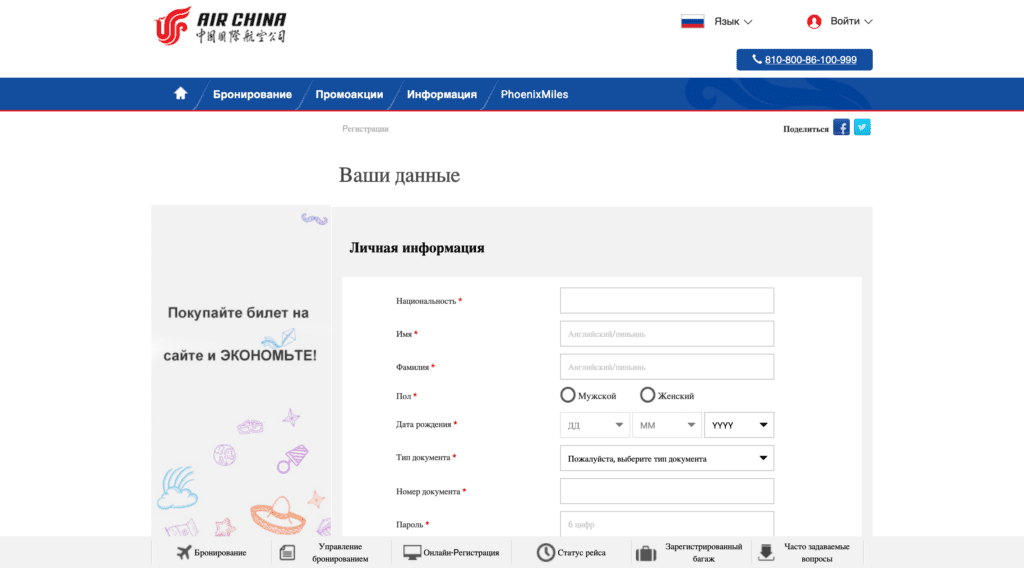Click the Имя input field
1024x568 pixels.
667,334
